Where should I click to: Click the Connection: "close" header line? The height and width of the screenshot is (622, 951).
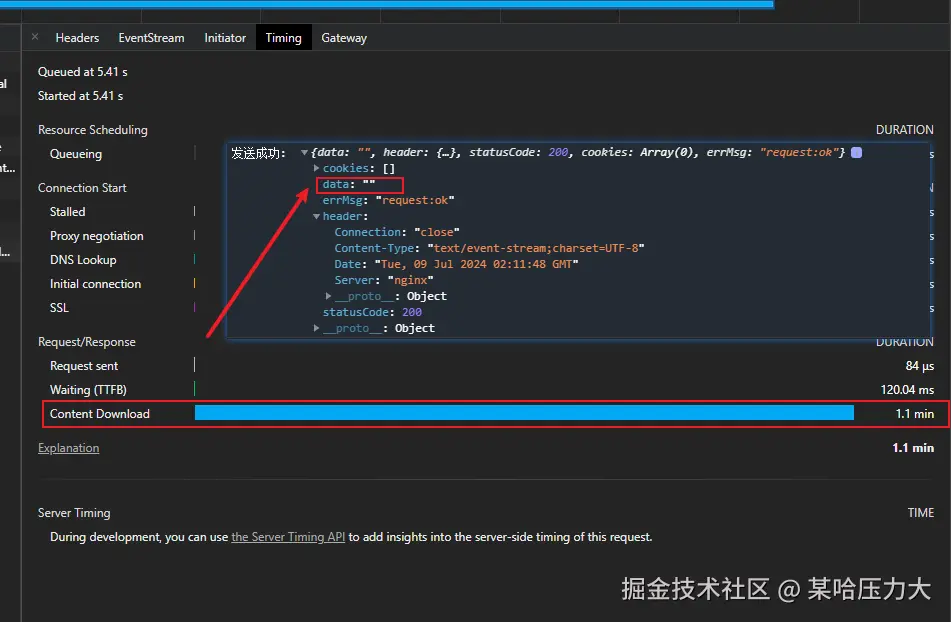pyautogui.click(x=397, y=232)
